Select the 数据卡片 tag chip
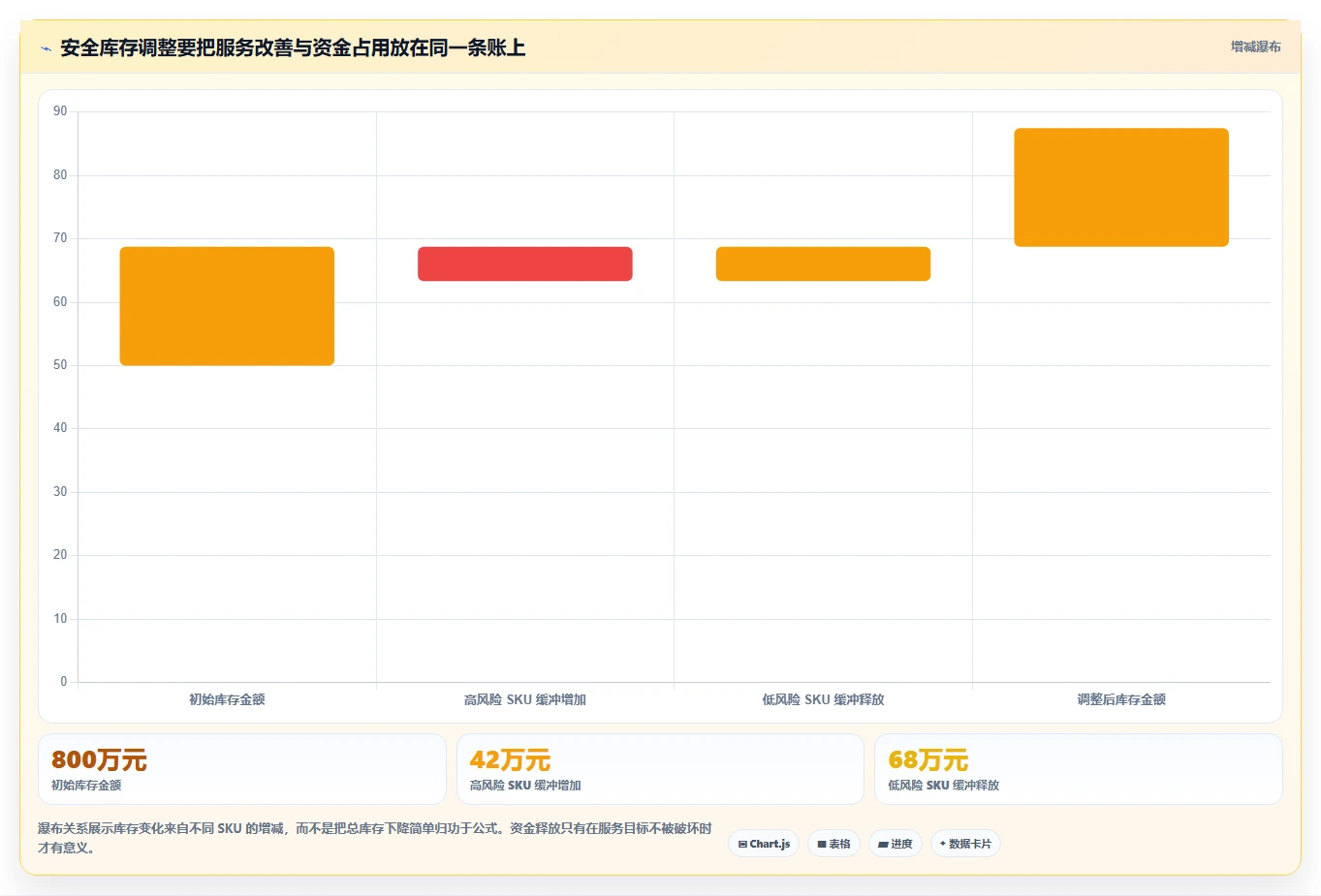This screenshot has width=1321, height=896. (x=965, y=844)
